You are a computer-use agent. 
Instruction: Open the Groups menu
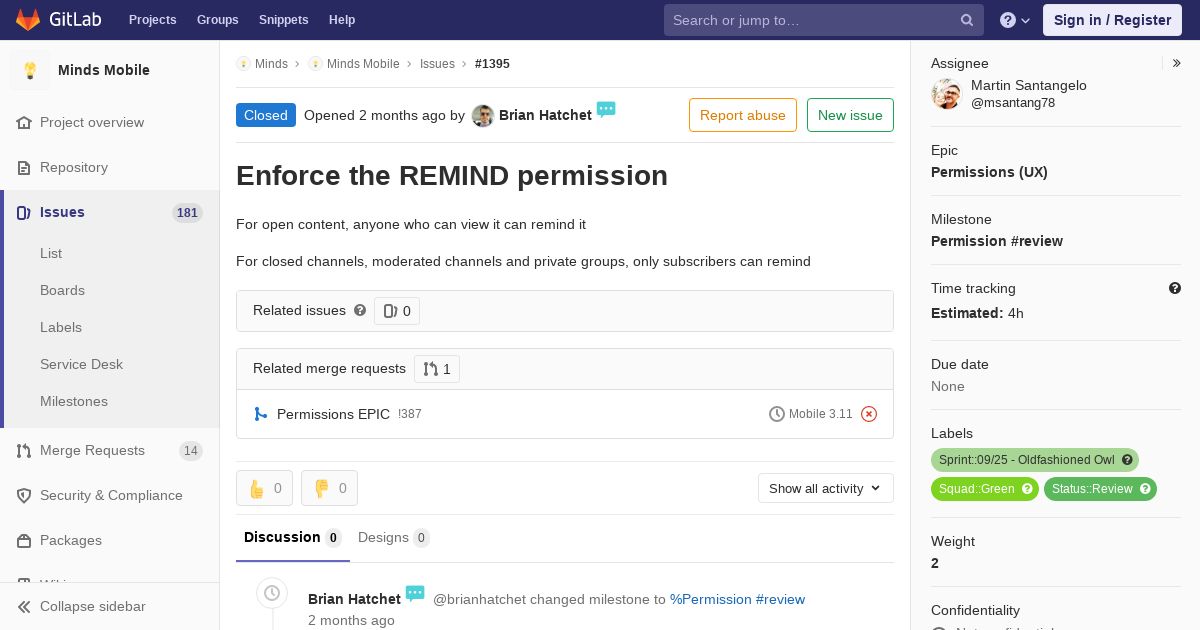click(218, 20)
